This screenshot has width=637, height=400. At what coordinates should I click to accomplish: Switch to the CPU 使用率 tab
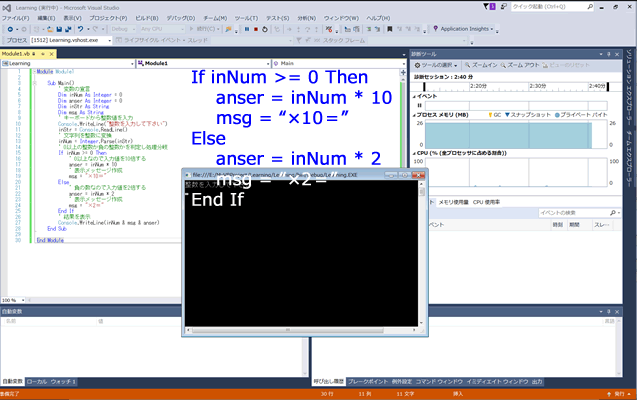486,202
